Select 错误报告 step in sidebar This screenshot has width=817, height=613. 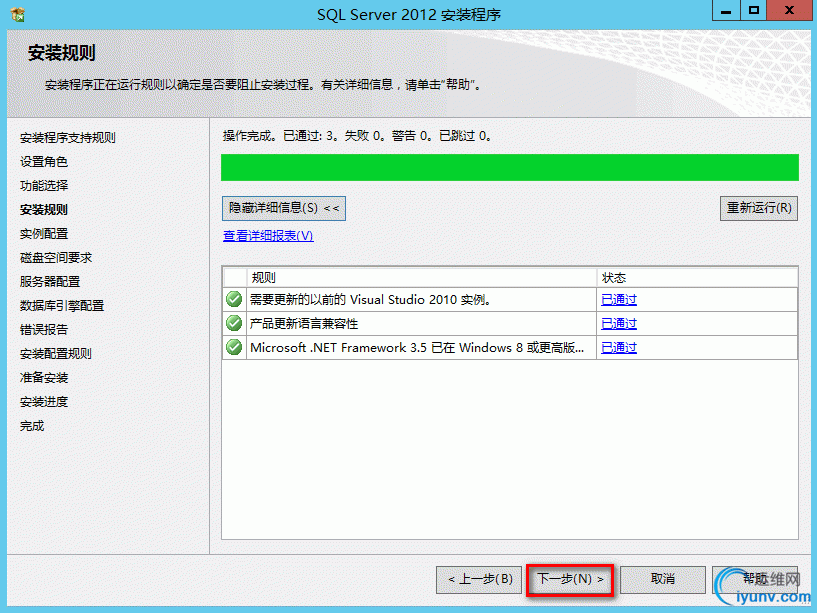(44, 329)
